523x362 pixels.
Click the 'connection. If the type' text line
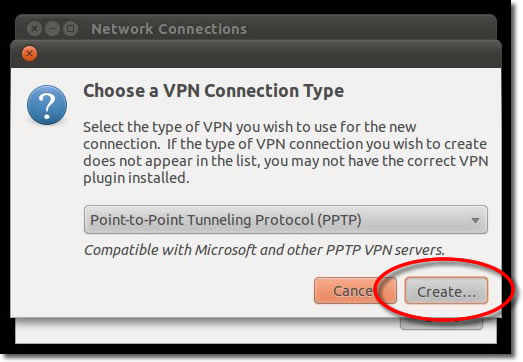point(285,144)
